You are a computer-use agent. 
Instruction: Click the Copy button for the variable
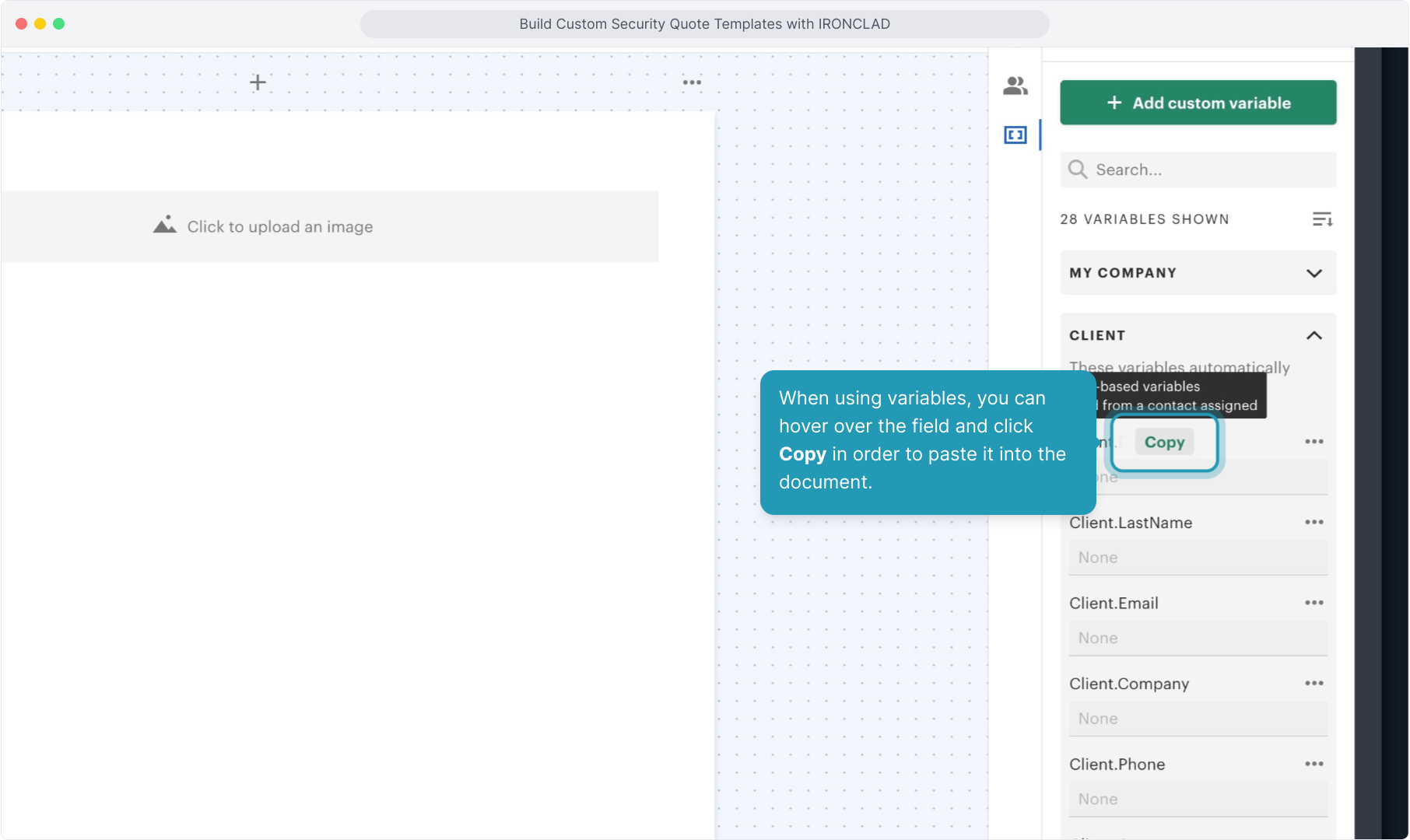1164,443
